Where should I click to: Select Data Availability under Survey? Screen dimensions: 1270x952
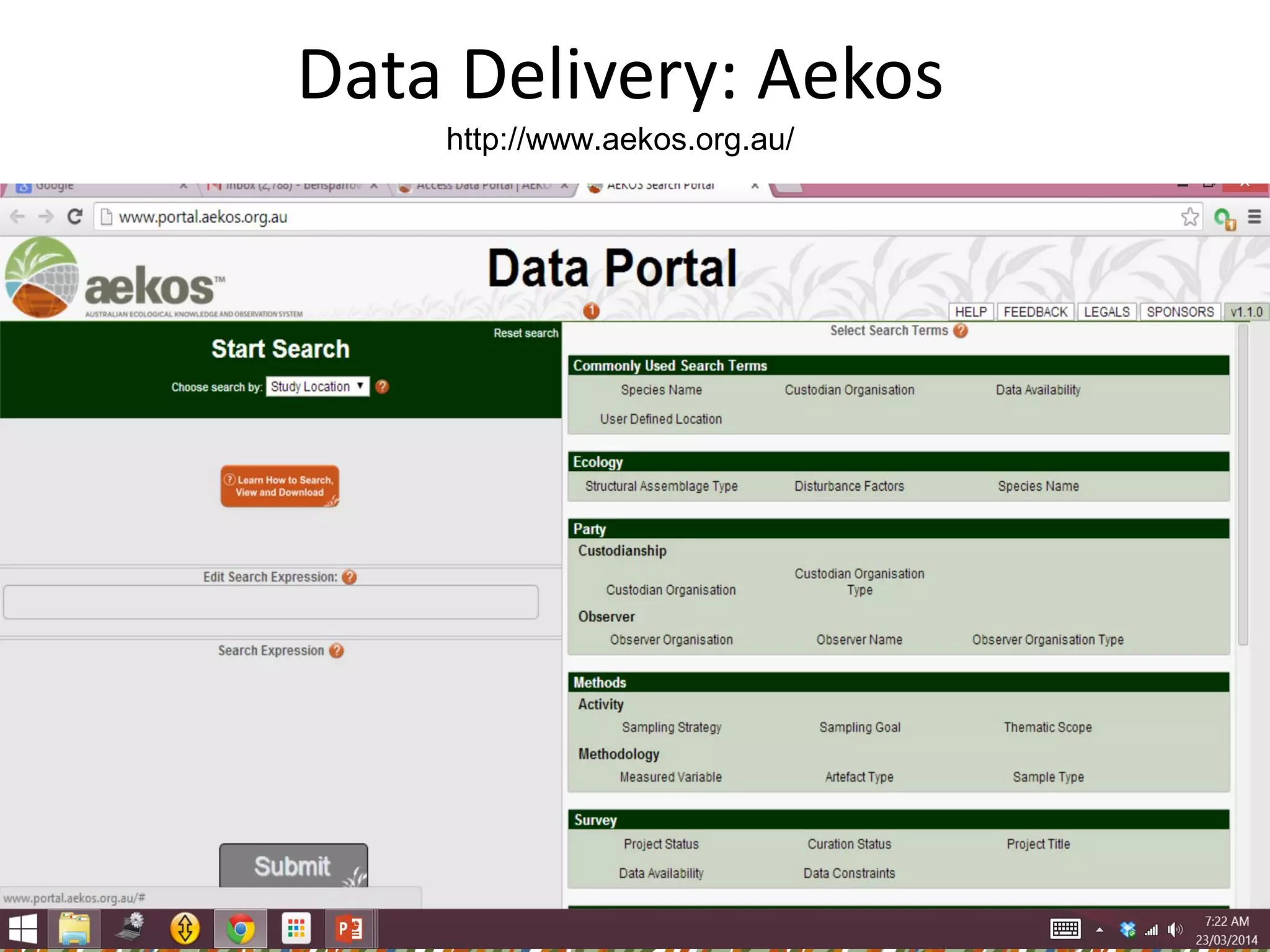tap(661, 873)
